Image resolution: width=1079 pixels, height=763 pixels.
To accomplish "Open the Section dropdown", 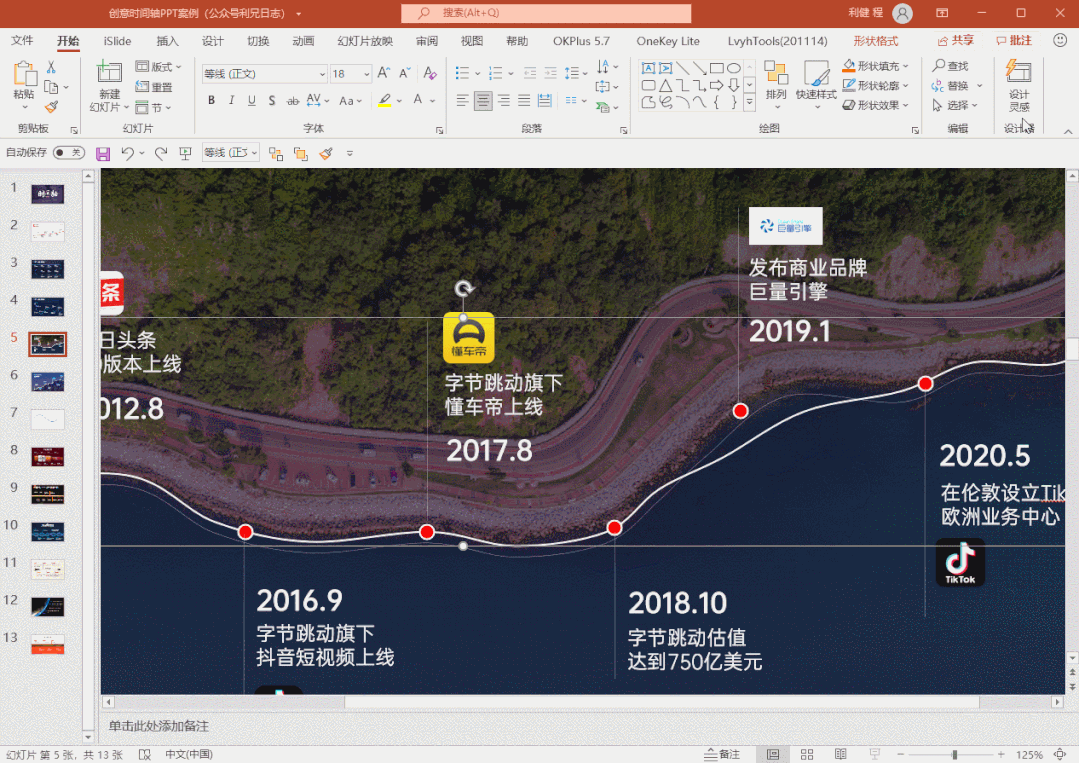I will [x=153, y=107].
